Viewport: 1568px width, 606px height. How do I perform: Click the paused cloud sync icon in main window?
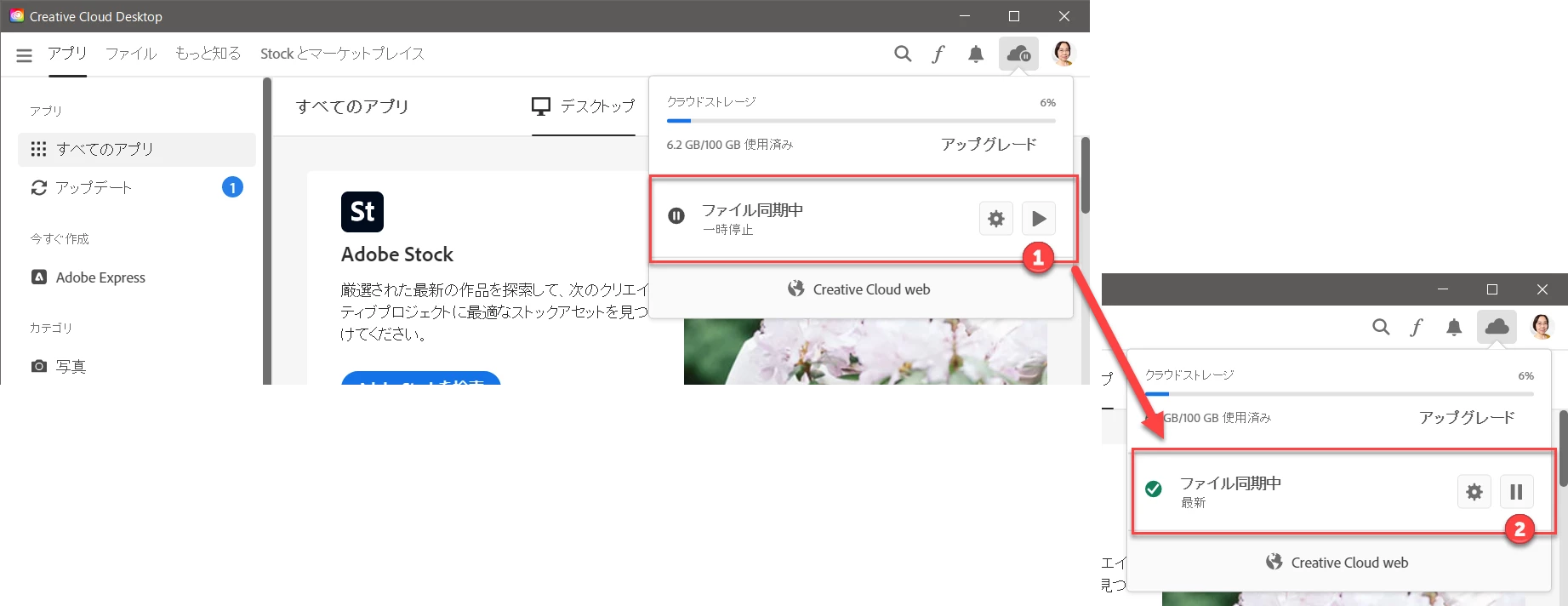tap(1018, 54)
